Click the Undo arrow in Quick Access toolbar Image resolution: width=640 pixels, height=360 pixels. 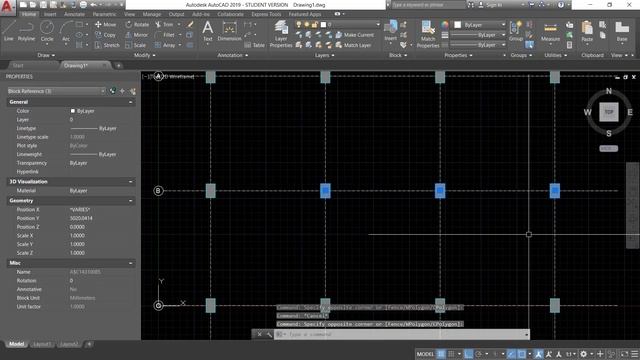pos(93,5)
